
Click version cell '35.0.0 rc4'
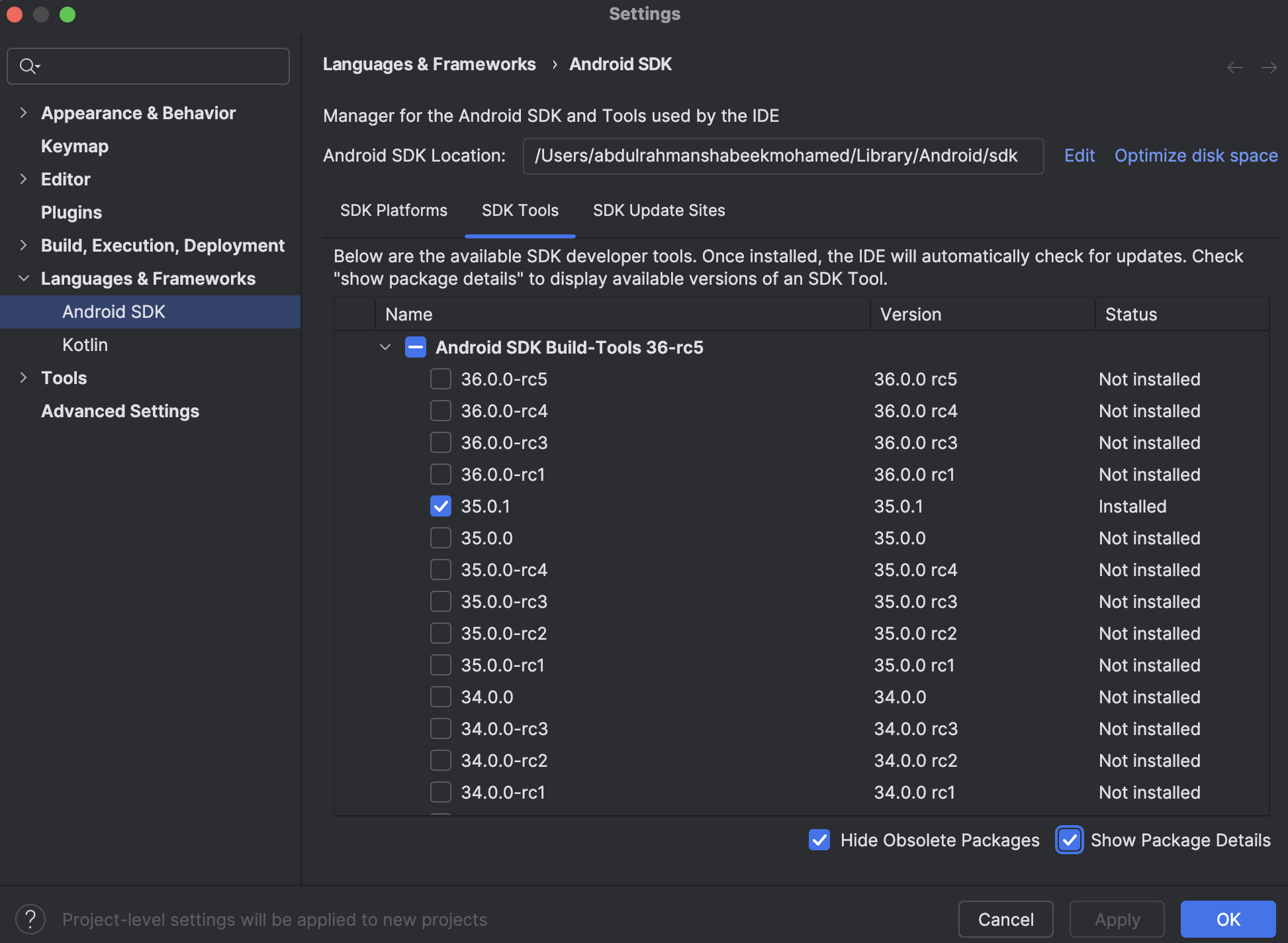click(915, 570)
